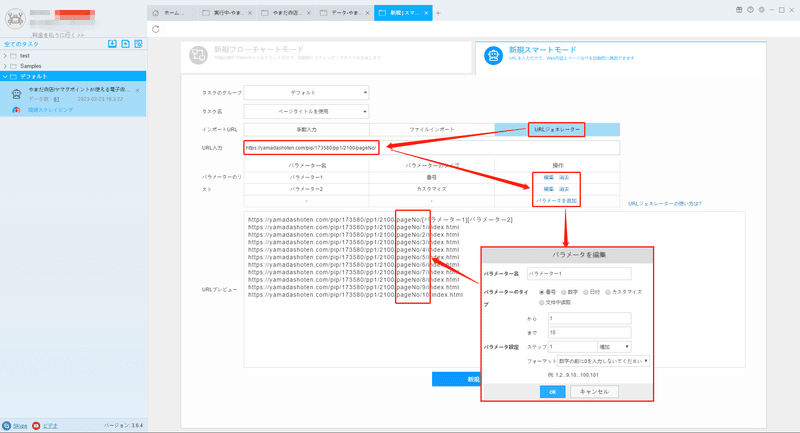Click the やまだ task's data count 61
Viewport: 800px width, 433px height.
(56, 99)
